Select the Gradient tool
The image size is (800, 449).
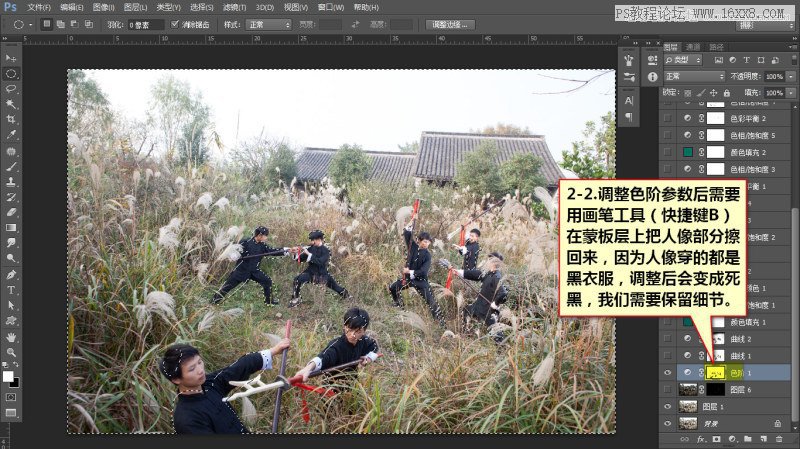[x=11, y=228]
